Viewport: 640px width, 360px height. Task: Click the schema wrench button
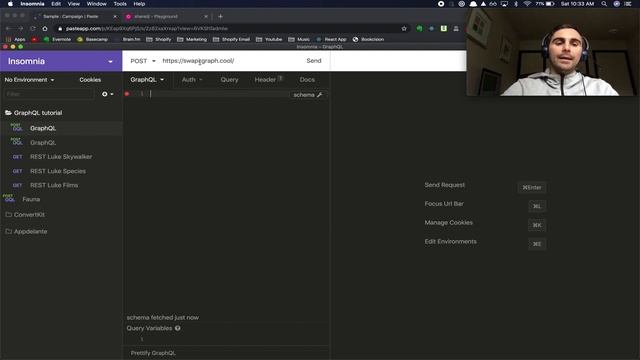(x=308, y=95)
